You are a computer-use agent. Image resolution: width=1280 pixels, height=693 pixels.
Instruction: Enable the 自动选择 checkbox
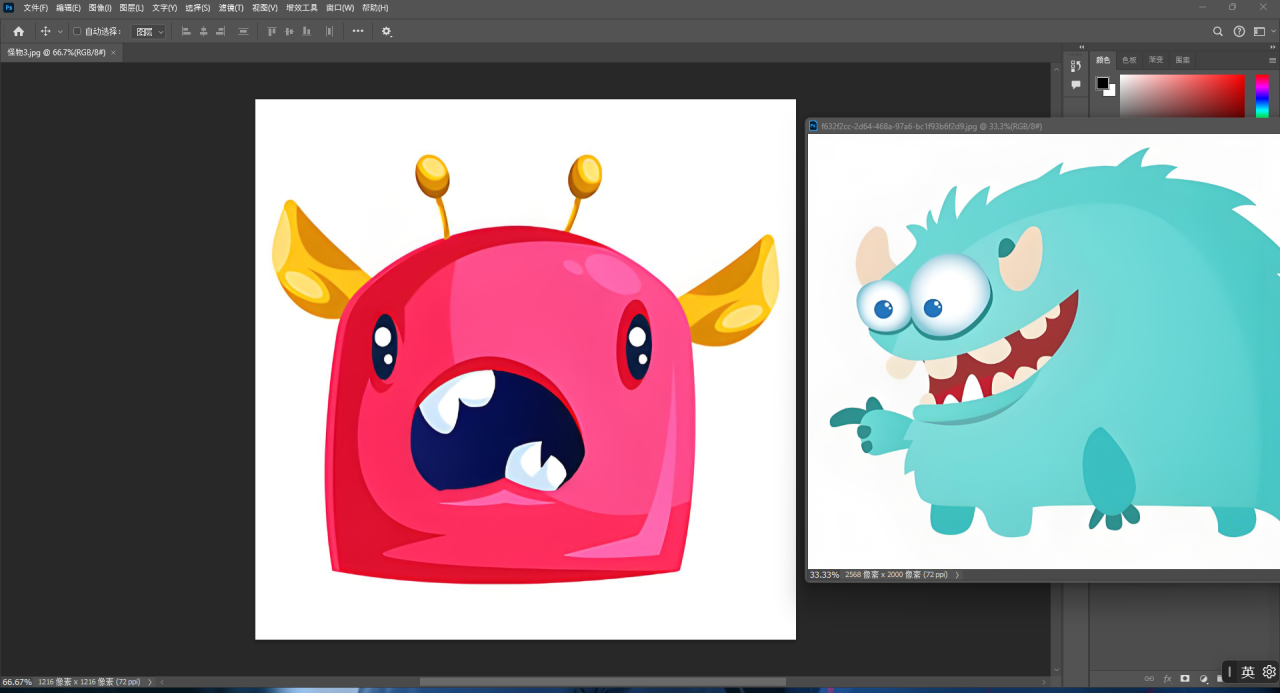coord(77,31)
